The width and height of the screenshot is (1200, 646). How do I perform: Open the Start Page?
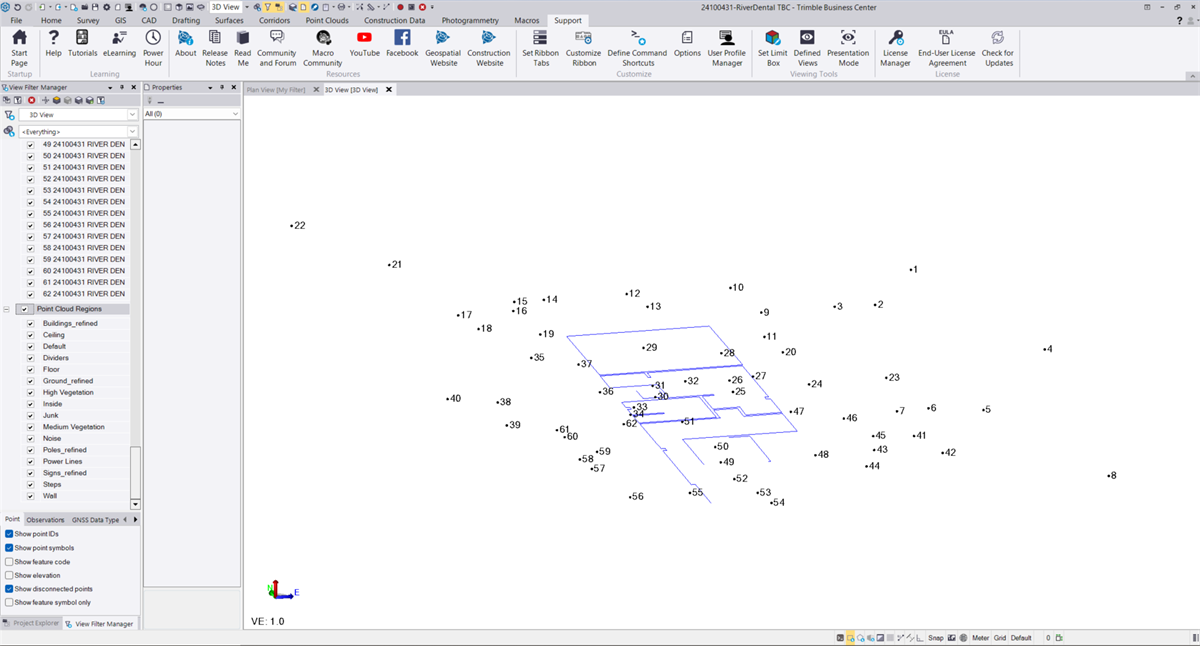coord(19,48)
